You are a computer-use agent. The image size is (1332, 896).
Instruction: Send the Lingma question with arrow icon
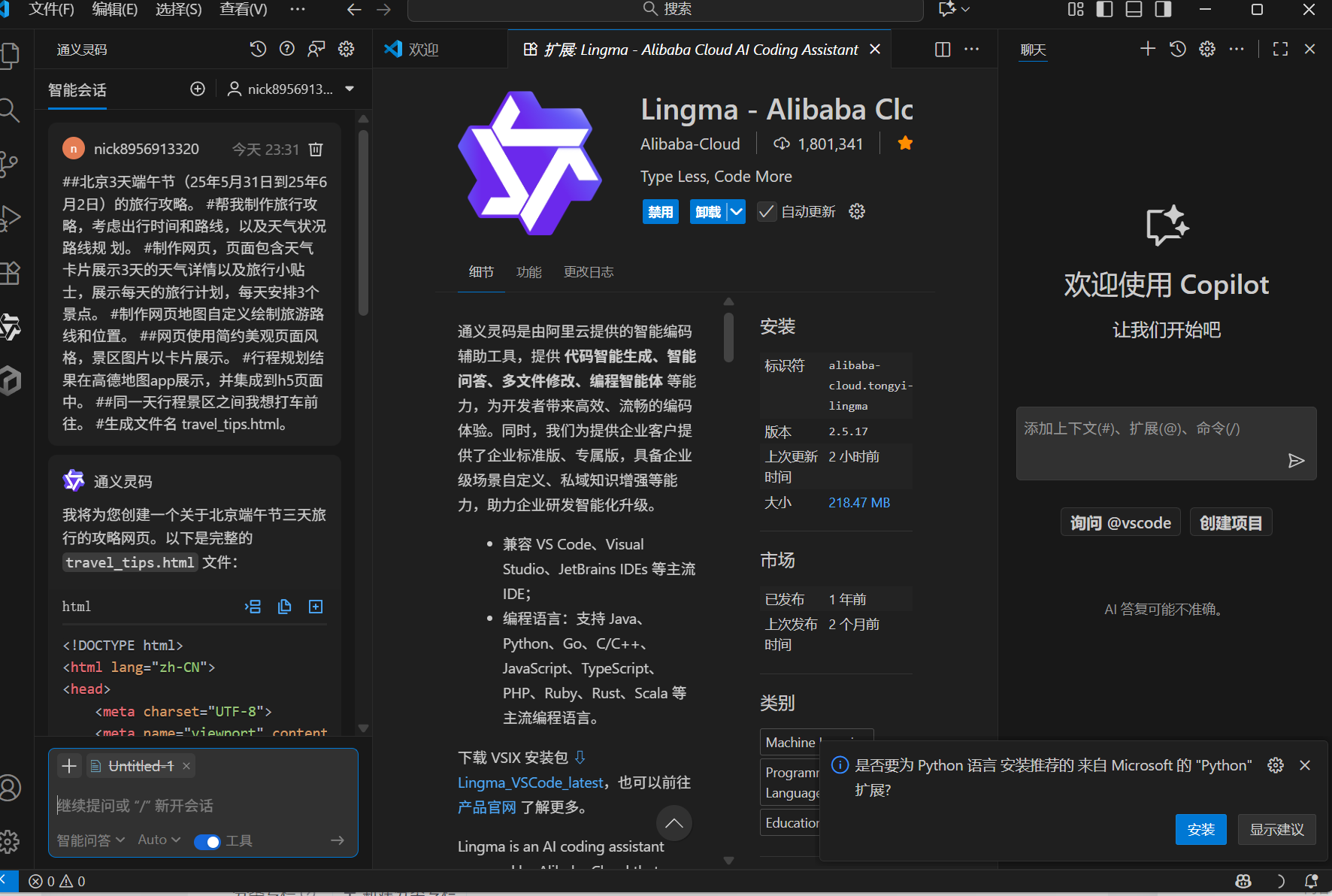coord(338,840)
